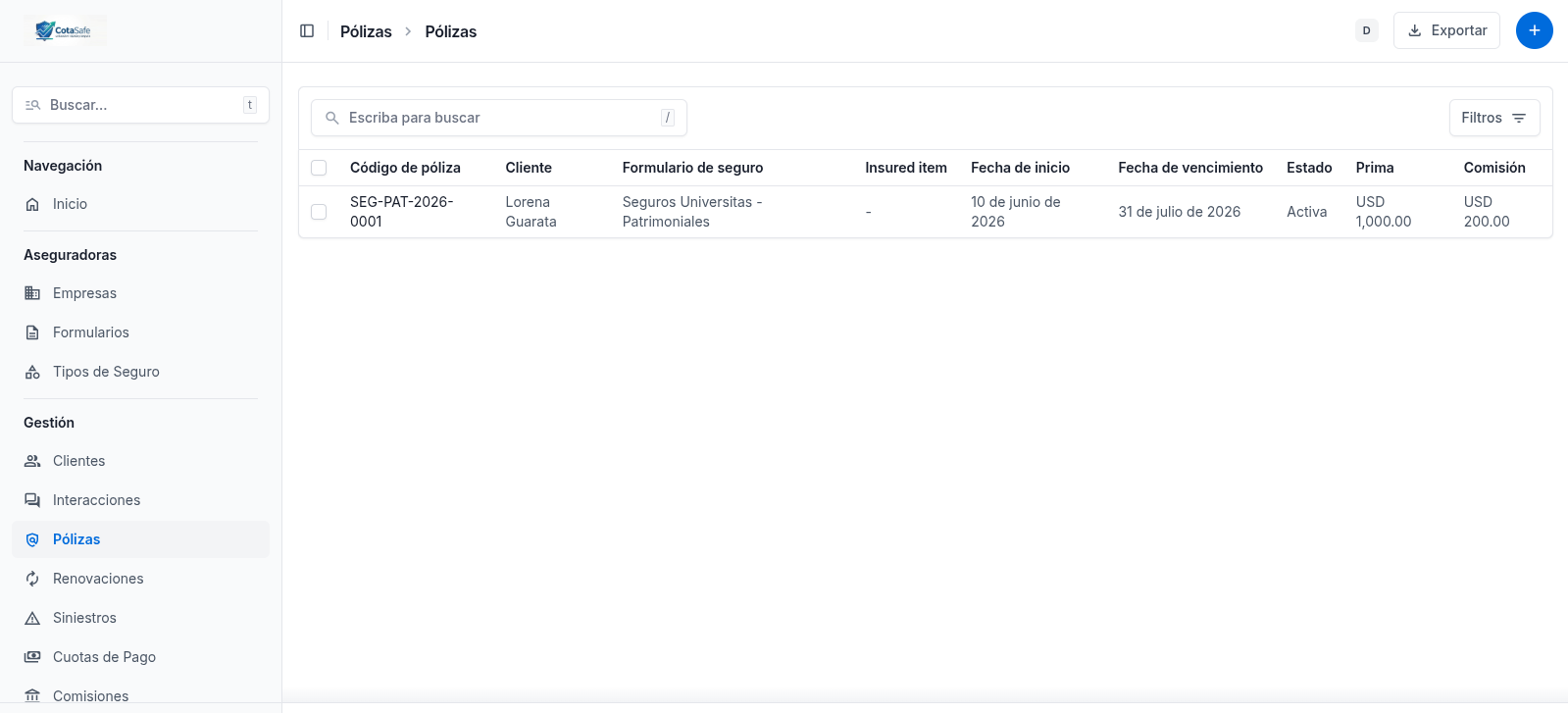Collapse sidebar using panel toggle icon
This screenshot has height=713, width=1568.
pyautogui.click(x=307, y=31)
